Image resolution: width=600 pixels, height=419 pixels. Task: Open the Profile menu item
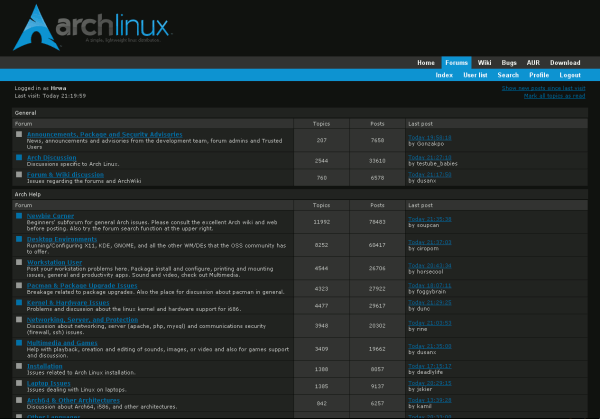(x=539, y=75)
